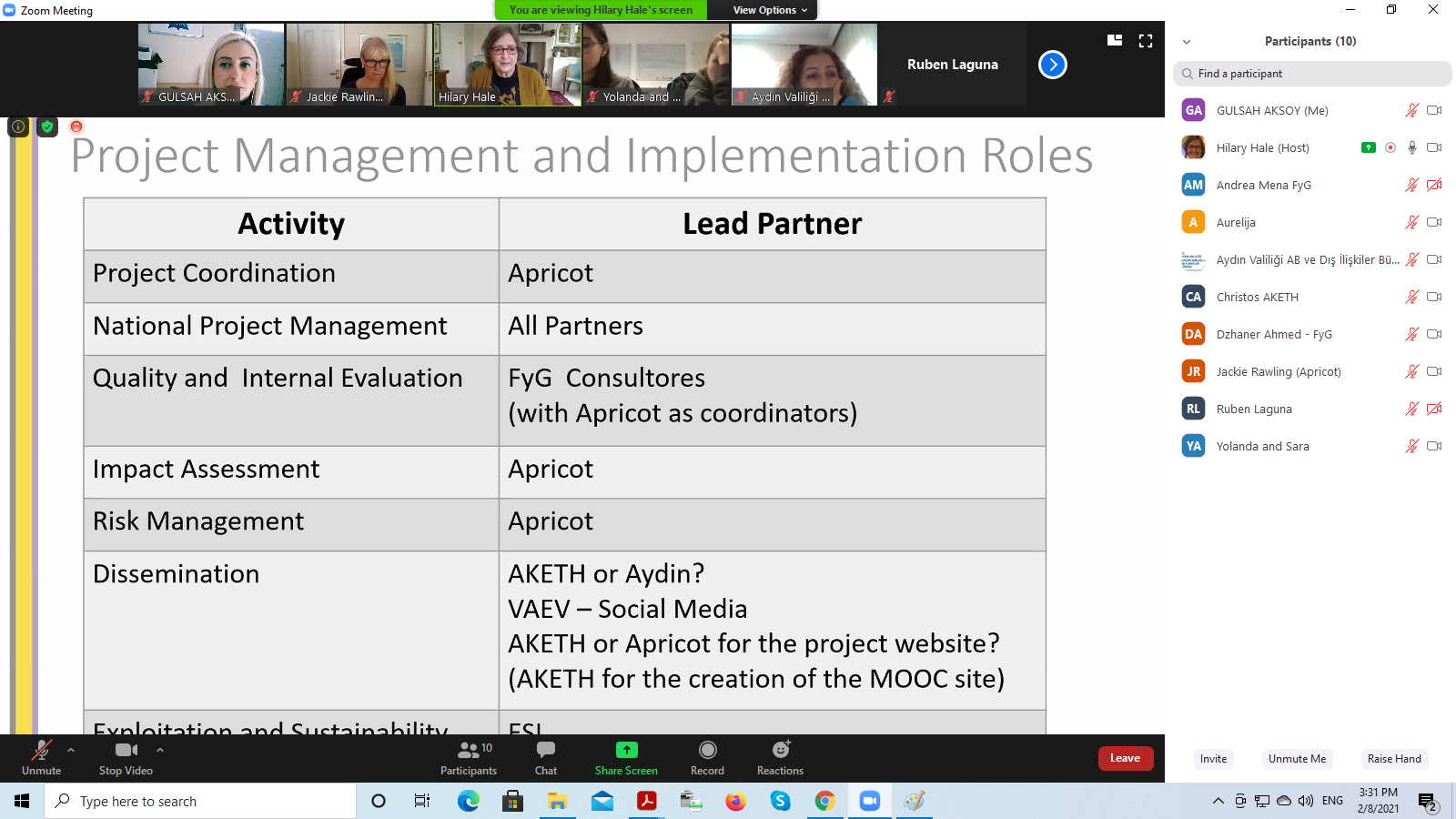
Task: Click the red Leave button
Action: click(1125, 758)
